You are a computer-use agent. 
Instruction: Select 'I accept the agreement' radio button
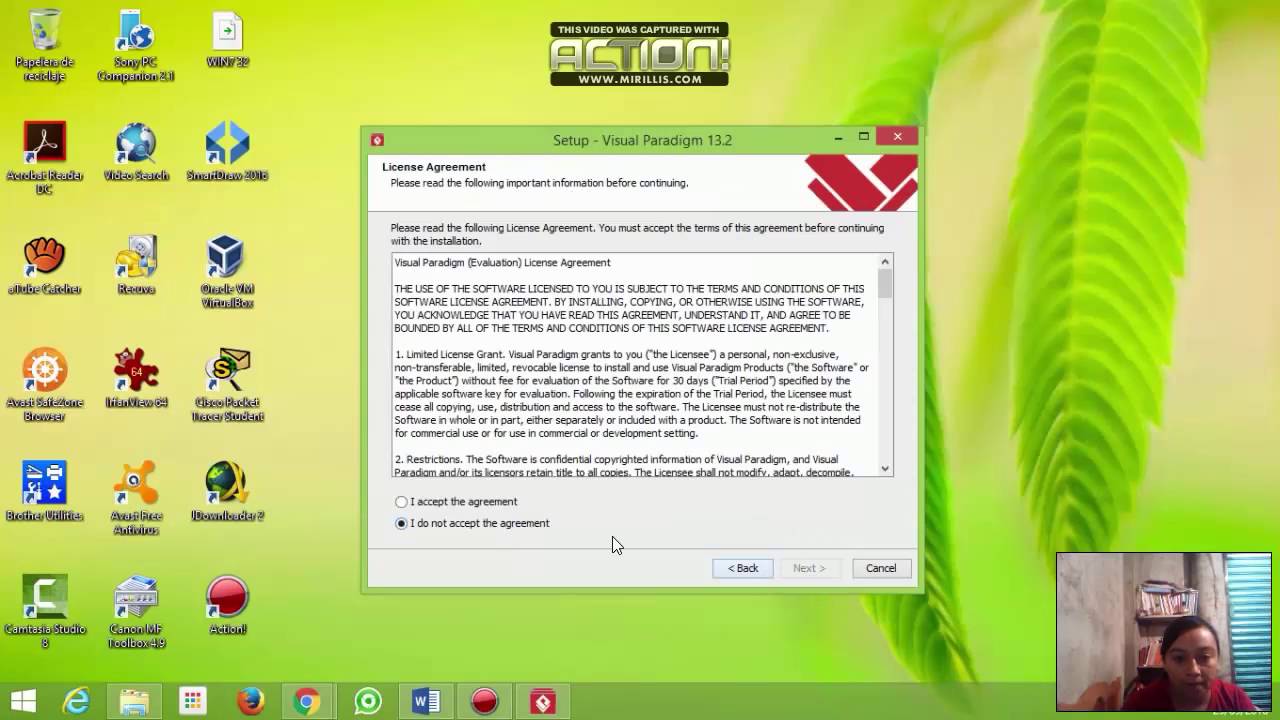(401, 502)
